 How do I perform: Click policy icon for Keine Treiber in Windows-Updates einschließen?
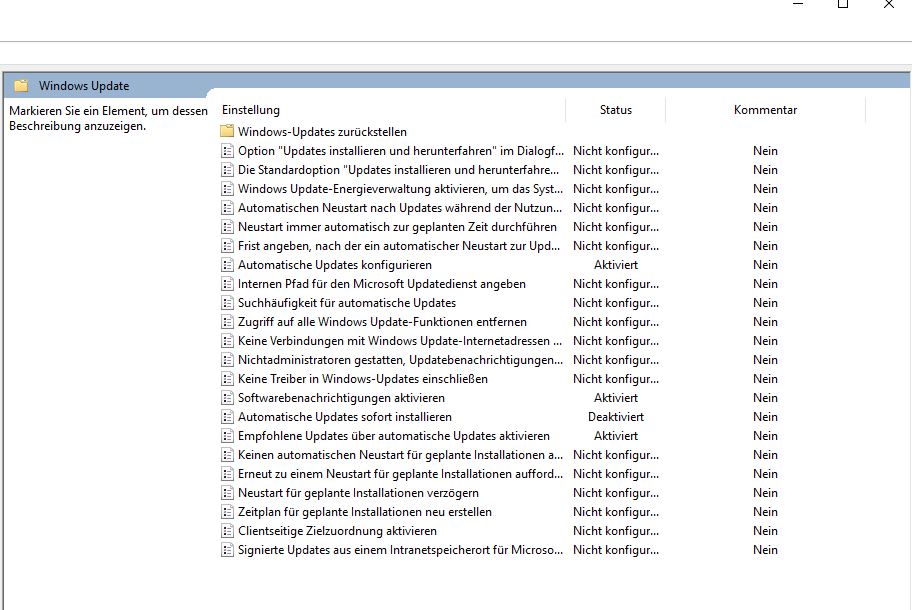click(227, 379)
